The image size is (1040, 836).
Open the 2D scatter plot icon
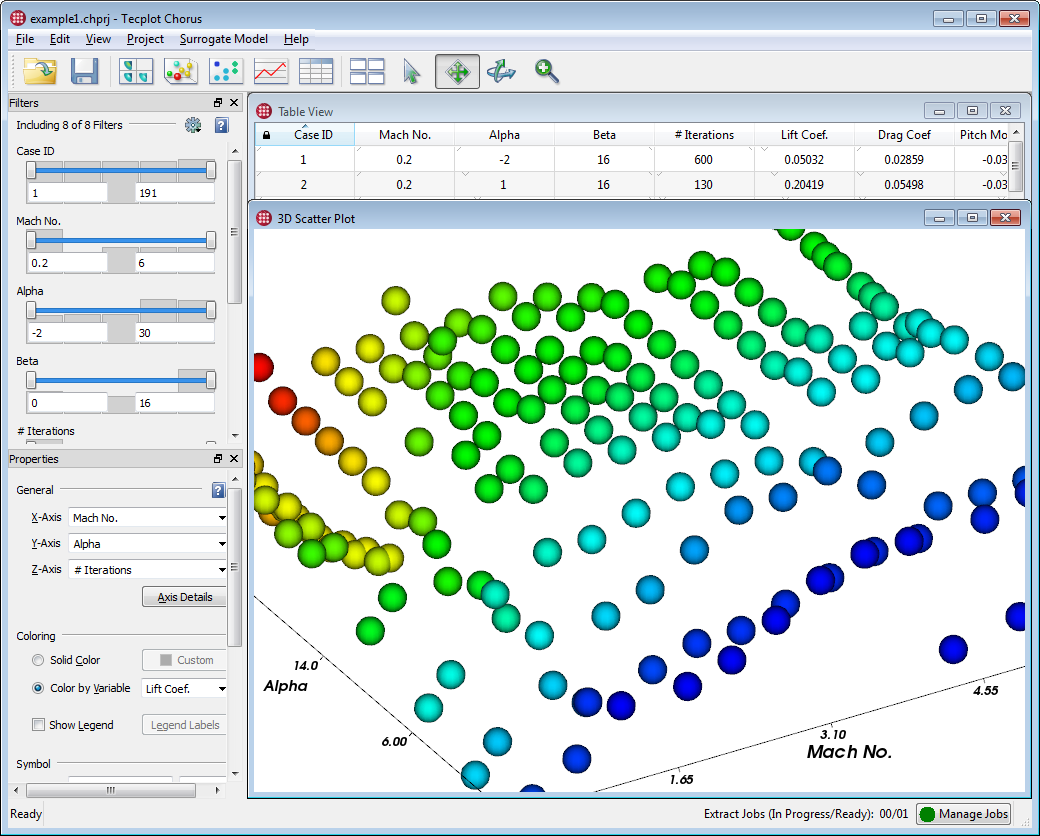226,71
